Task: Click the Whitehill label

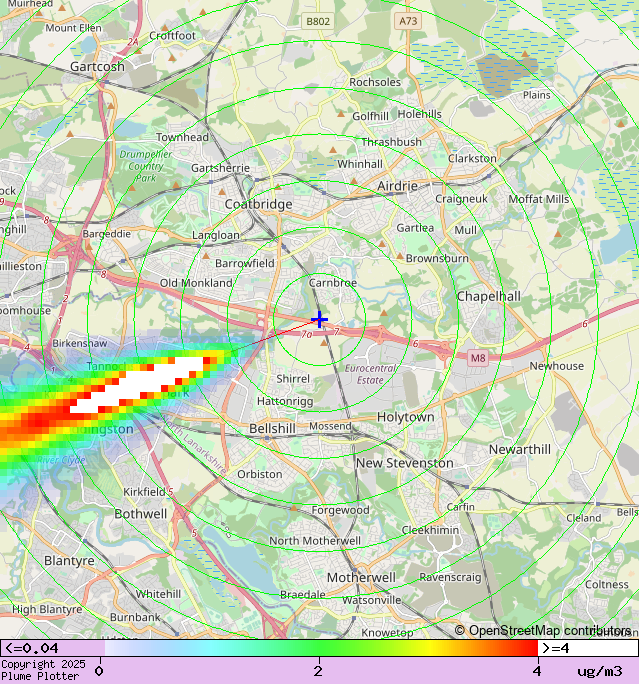Action: (x=158, y=594)
